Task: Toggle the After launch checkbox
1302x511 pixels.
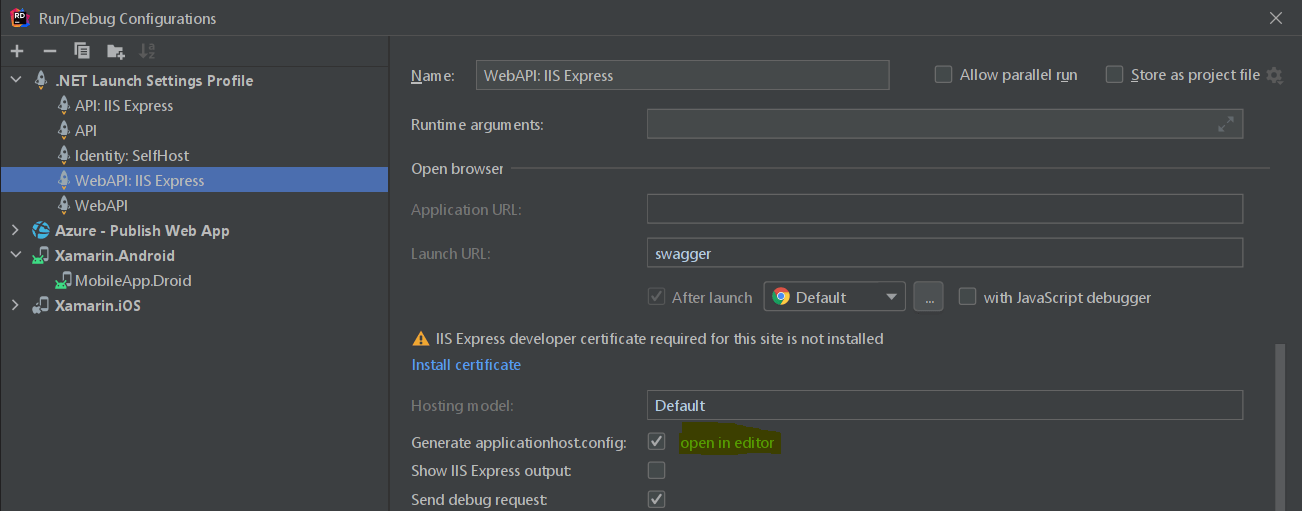Action: pyautogui.click(x=656, y=297)
